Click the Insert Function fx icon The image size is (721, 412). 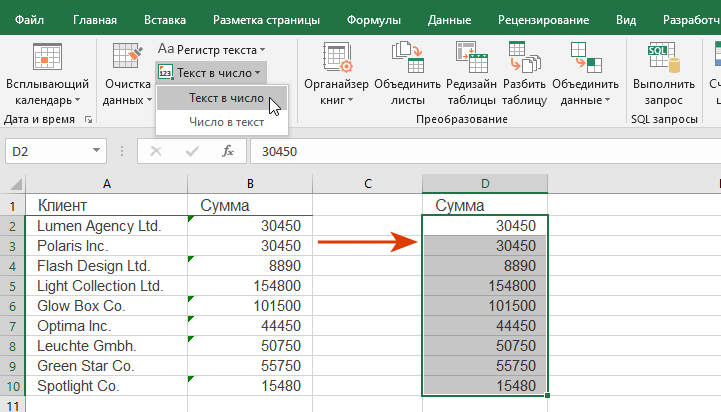[x=228, y=151]
